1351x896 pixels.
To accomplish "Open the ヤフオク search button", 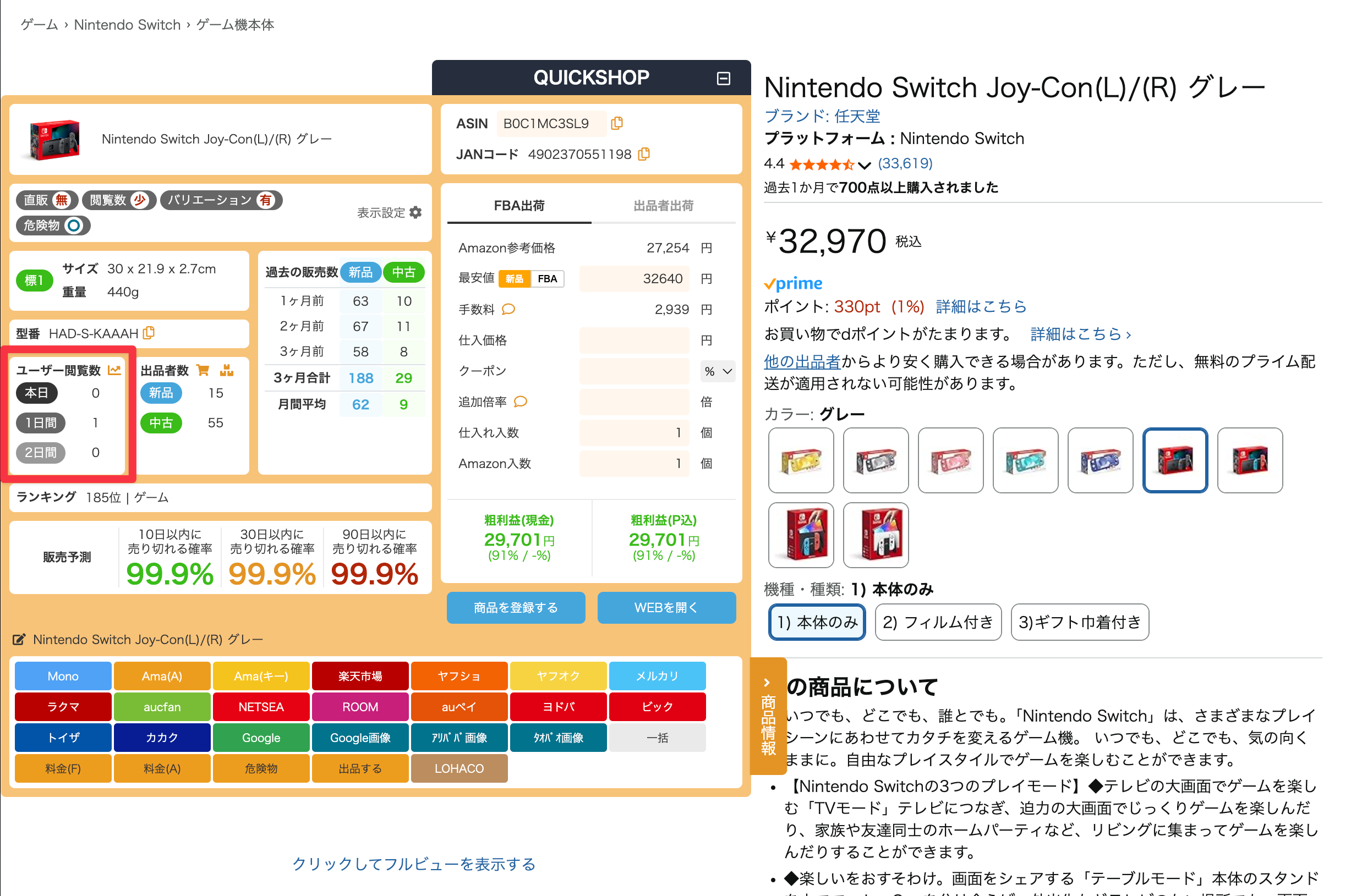I will [x=558, y=677].
